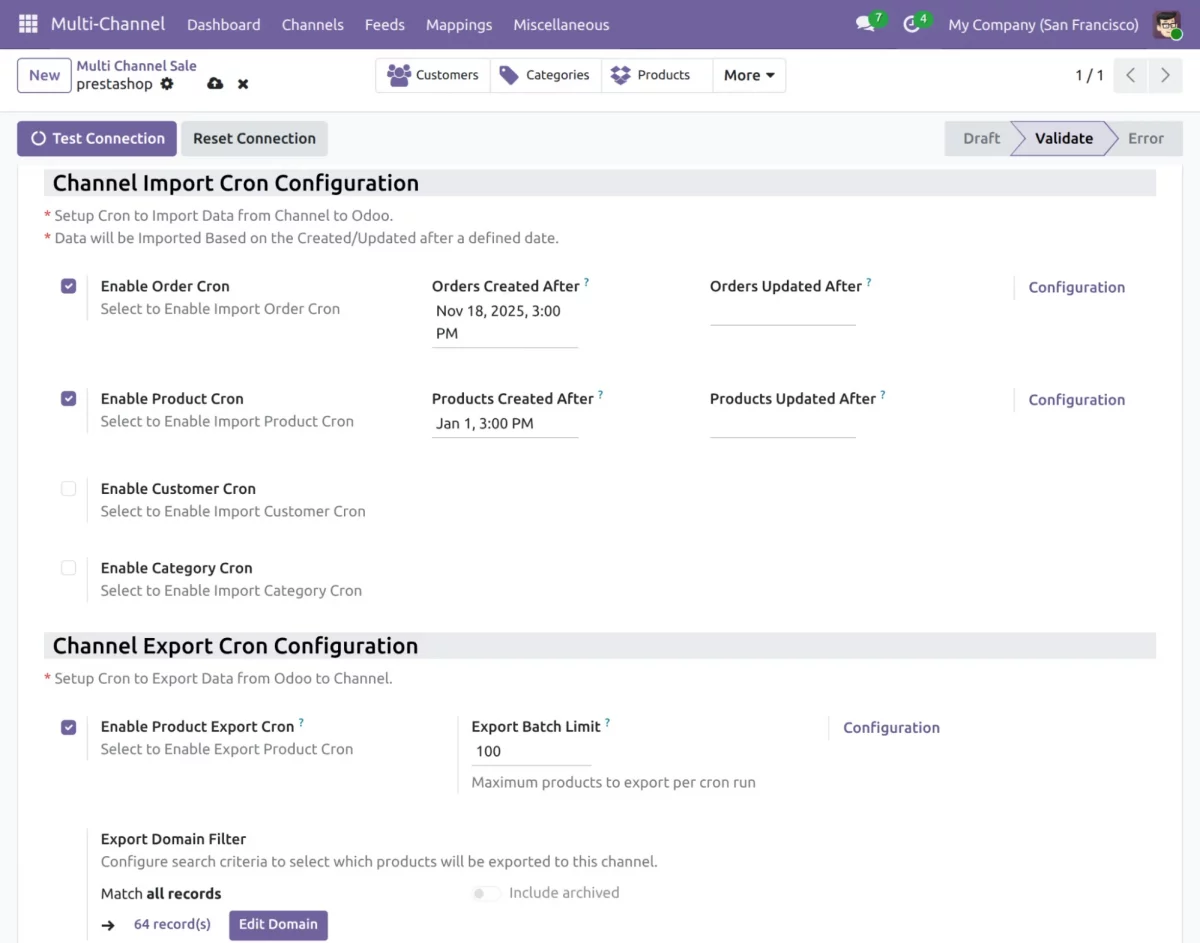Viewport: 1200px width, 943px height.
Task: Set status to Draft stage
Action: (x=978, y=139)
